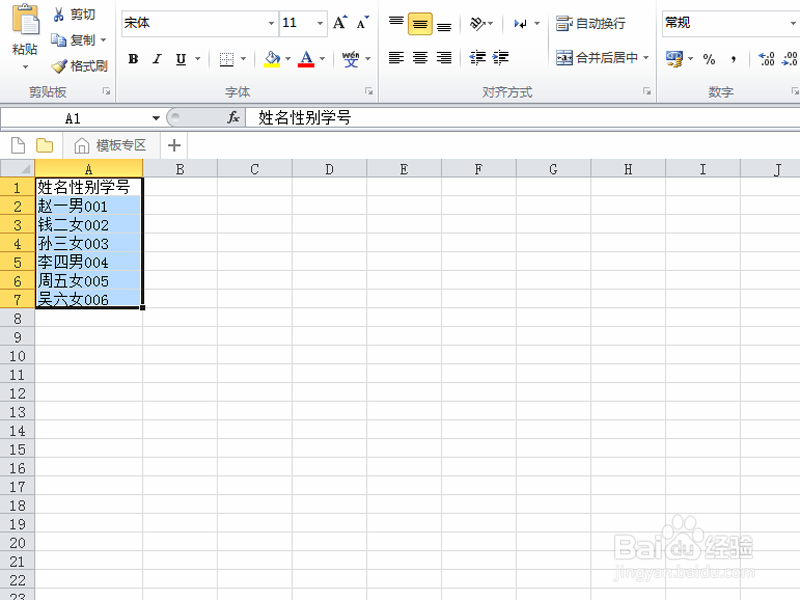Open font color dropdown arrow
This screenshot has width=800, height=600.
pos(322,59)
